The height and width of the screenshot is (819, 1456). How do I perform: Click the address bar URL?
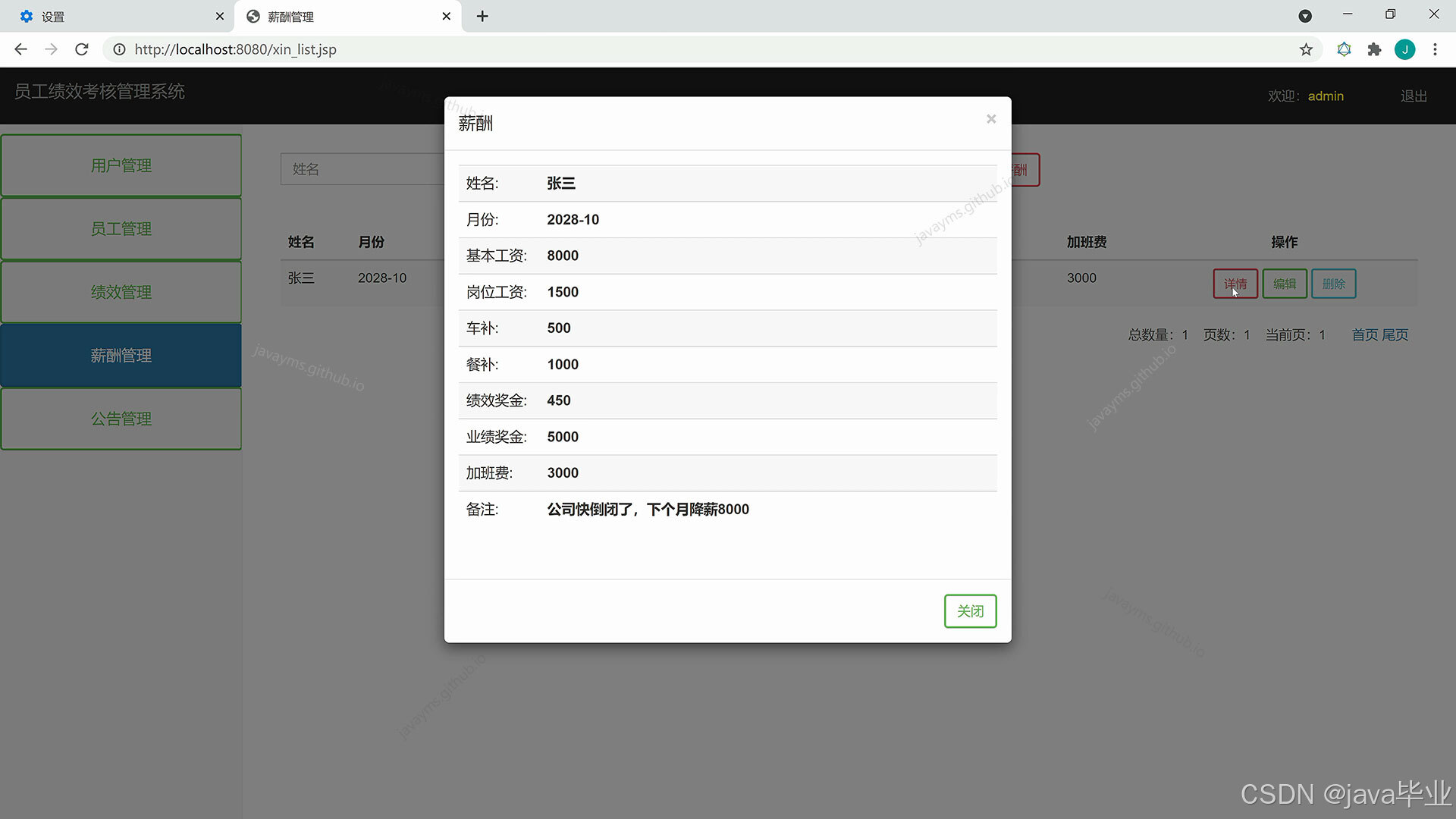pyautogui.click(x=235, y=49)
